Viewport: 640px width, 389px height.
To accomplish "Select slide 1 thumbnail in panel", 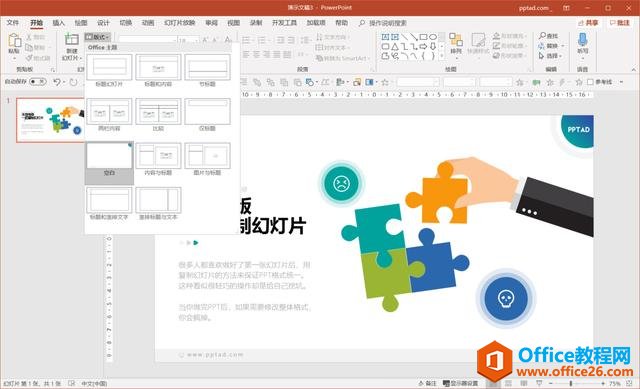I will 50,120.
